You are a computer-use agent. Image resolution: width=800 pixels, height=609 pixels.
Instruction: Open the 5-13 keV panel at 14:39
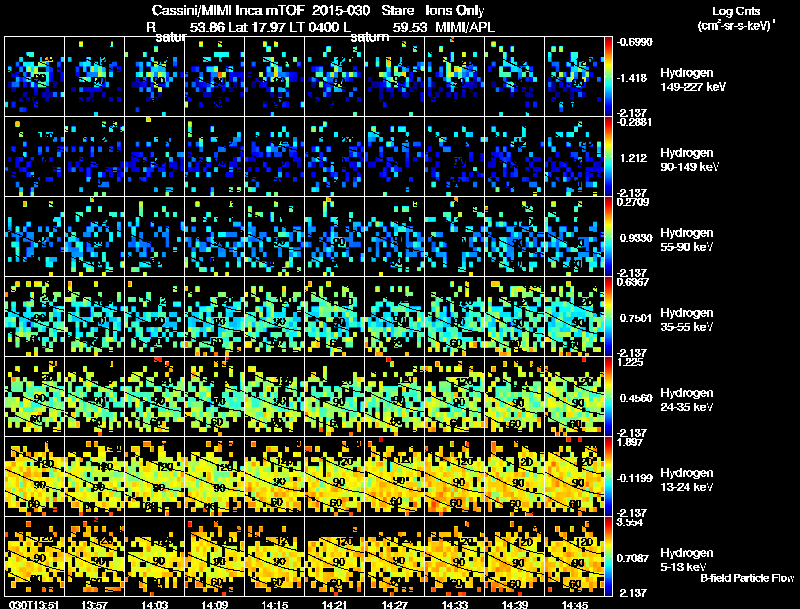pos(515,556)
